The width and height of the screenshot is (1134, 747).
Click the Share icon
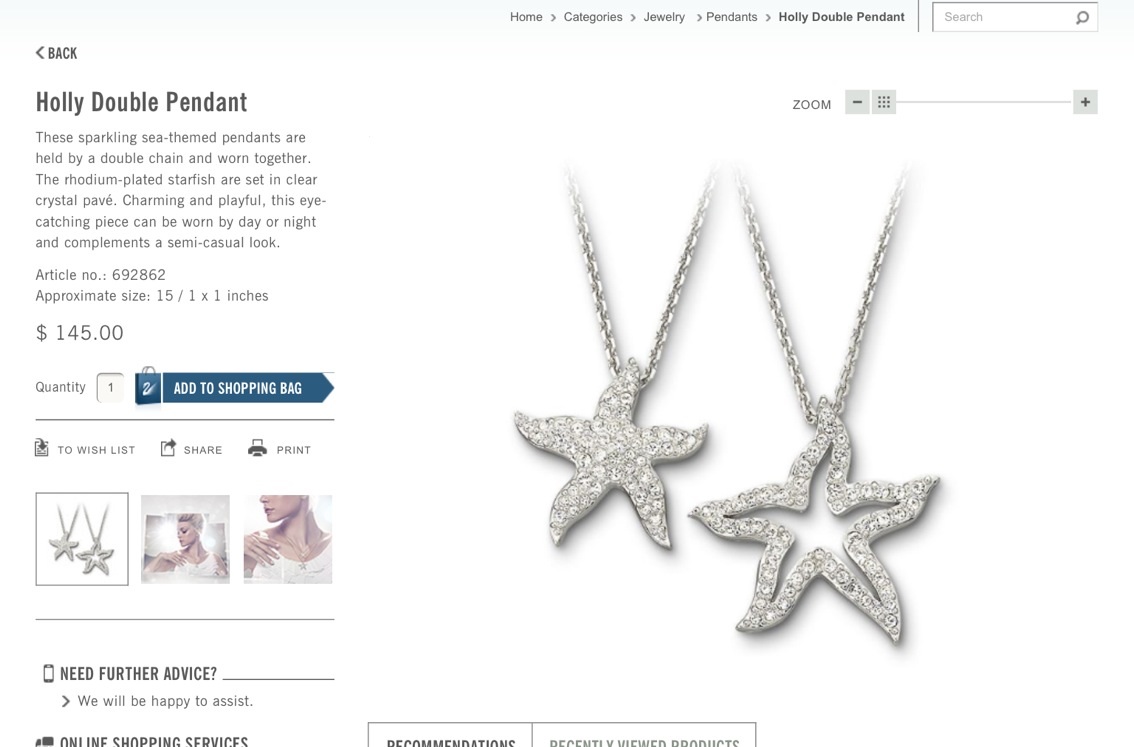pos(168,448)
